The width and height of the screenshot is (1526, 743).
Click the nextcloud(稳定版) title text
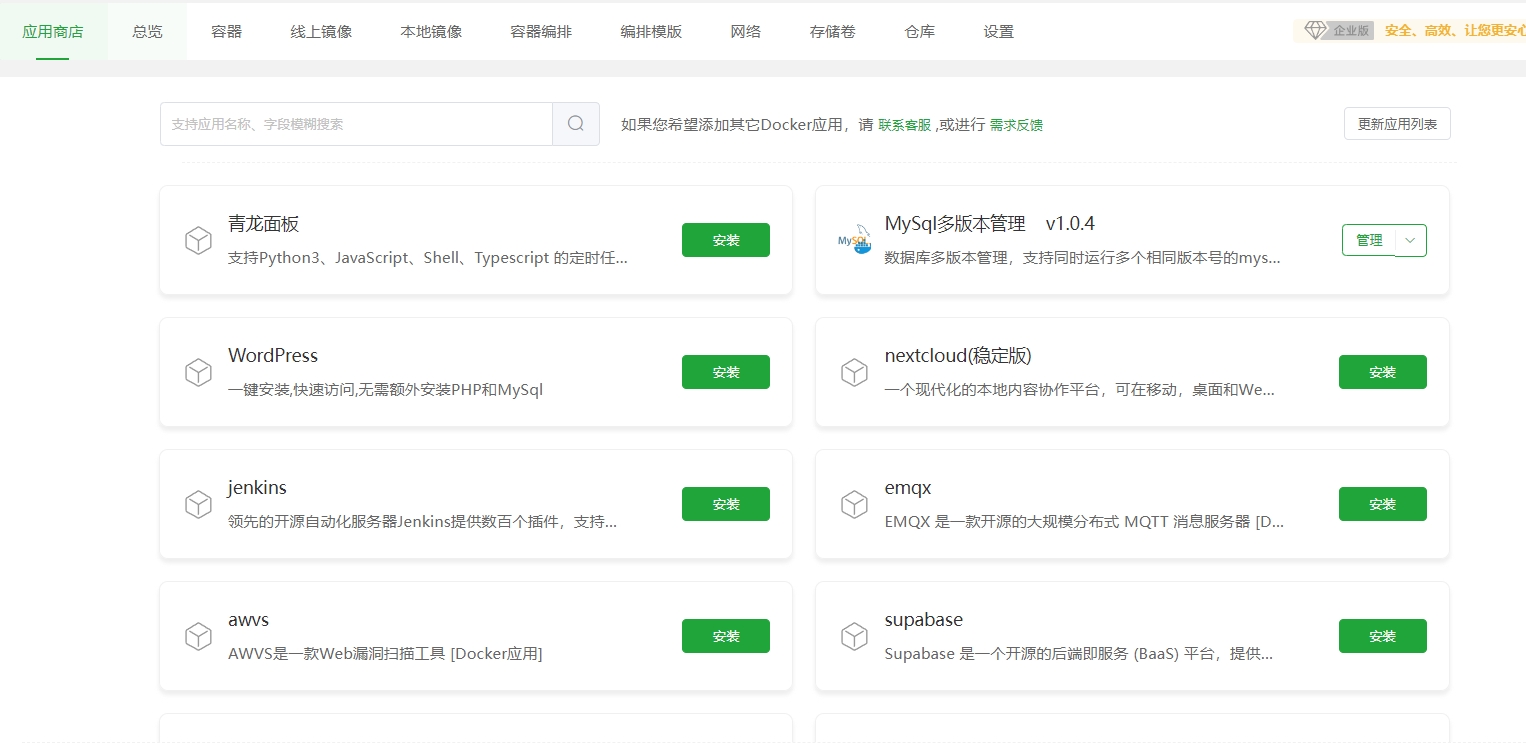click(958, 355)
